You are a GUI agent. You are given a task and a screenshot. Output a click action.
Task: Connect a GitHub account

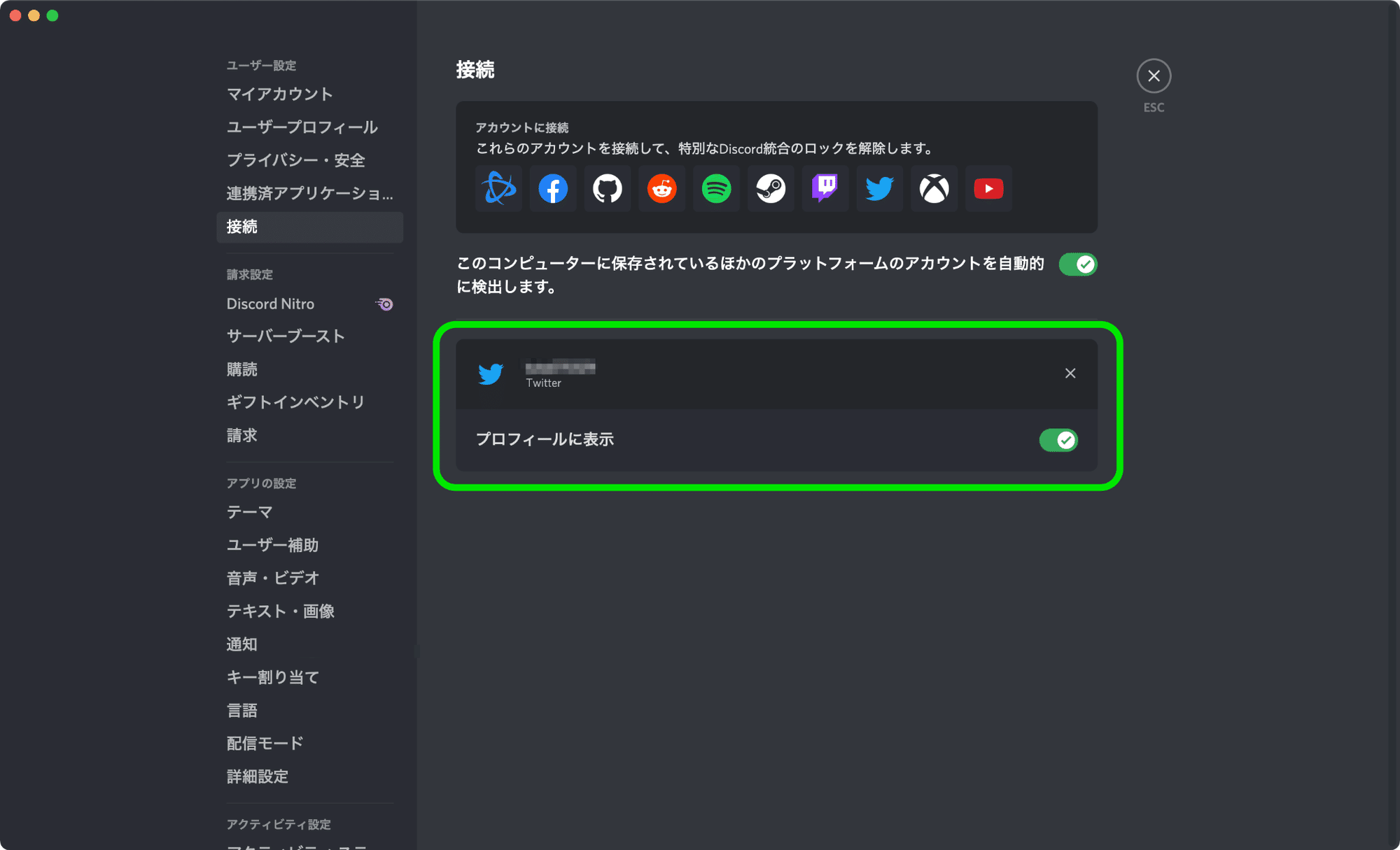607,188
